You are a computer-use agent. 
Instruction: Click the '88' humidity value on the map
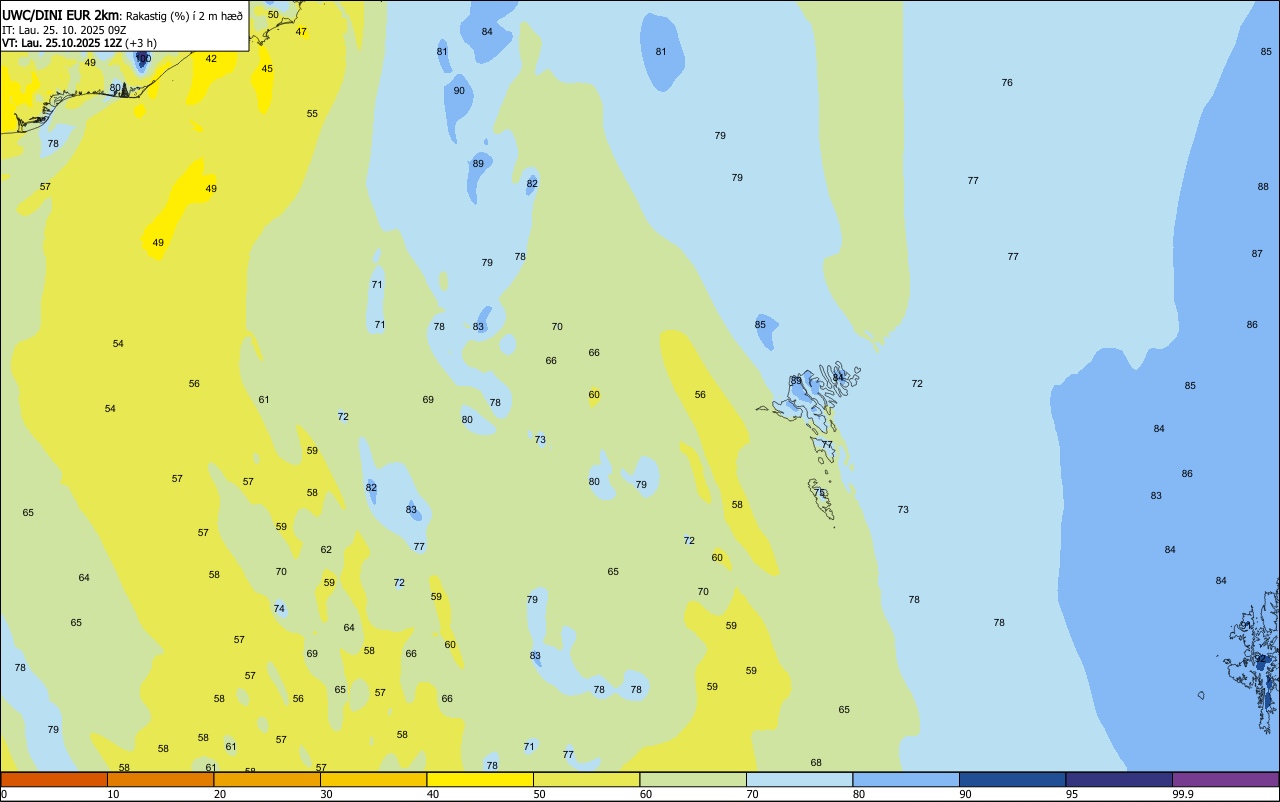(1263, 186)
